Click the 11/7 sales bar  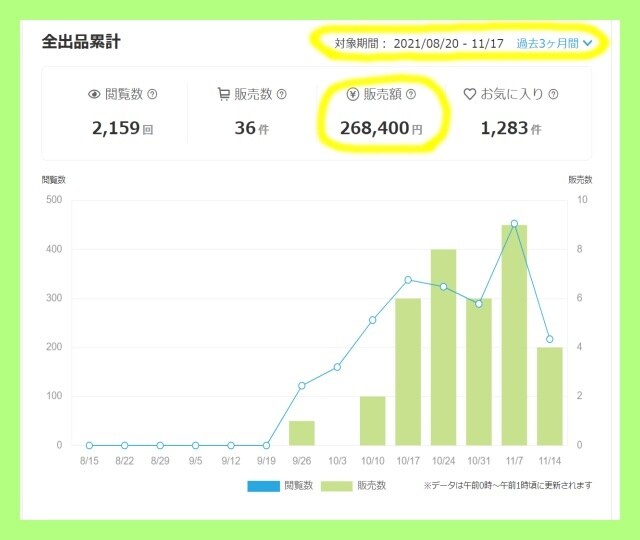(514, 335)
